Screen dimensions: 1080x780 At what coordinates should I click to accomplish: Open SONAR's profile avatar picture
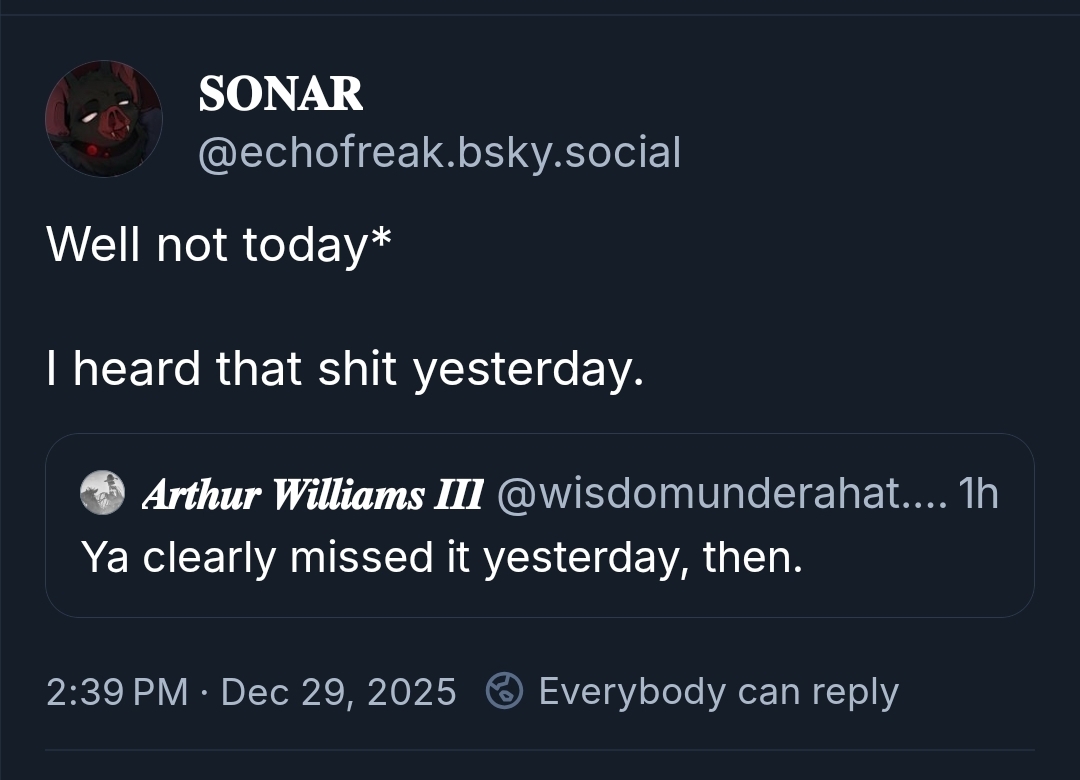click(x=103, y=119)
